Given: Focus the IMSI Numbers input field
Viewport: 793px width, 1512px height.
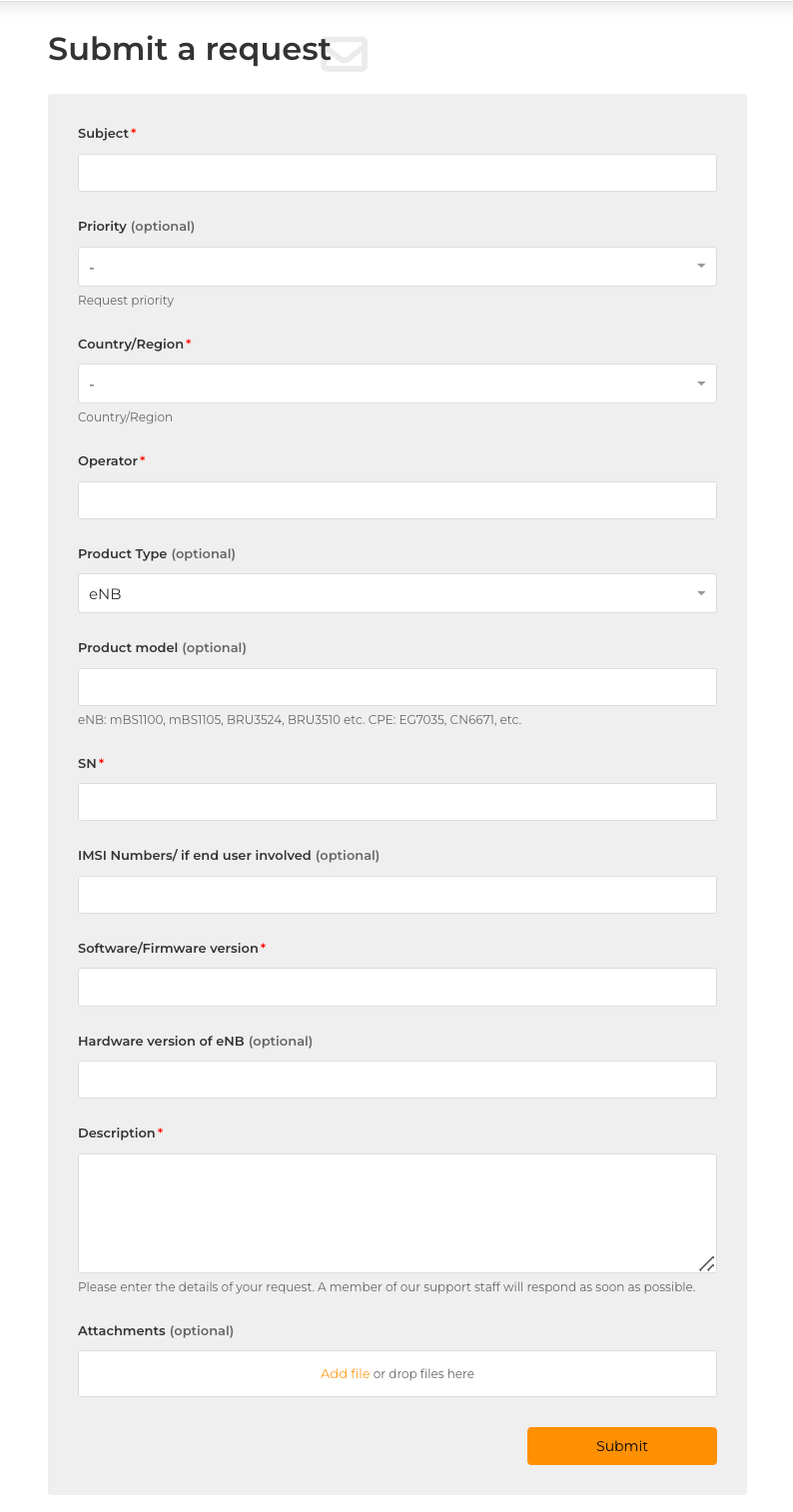Looking at the screenshot, I should tap(397, 895).
